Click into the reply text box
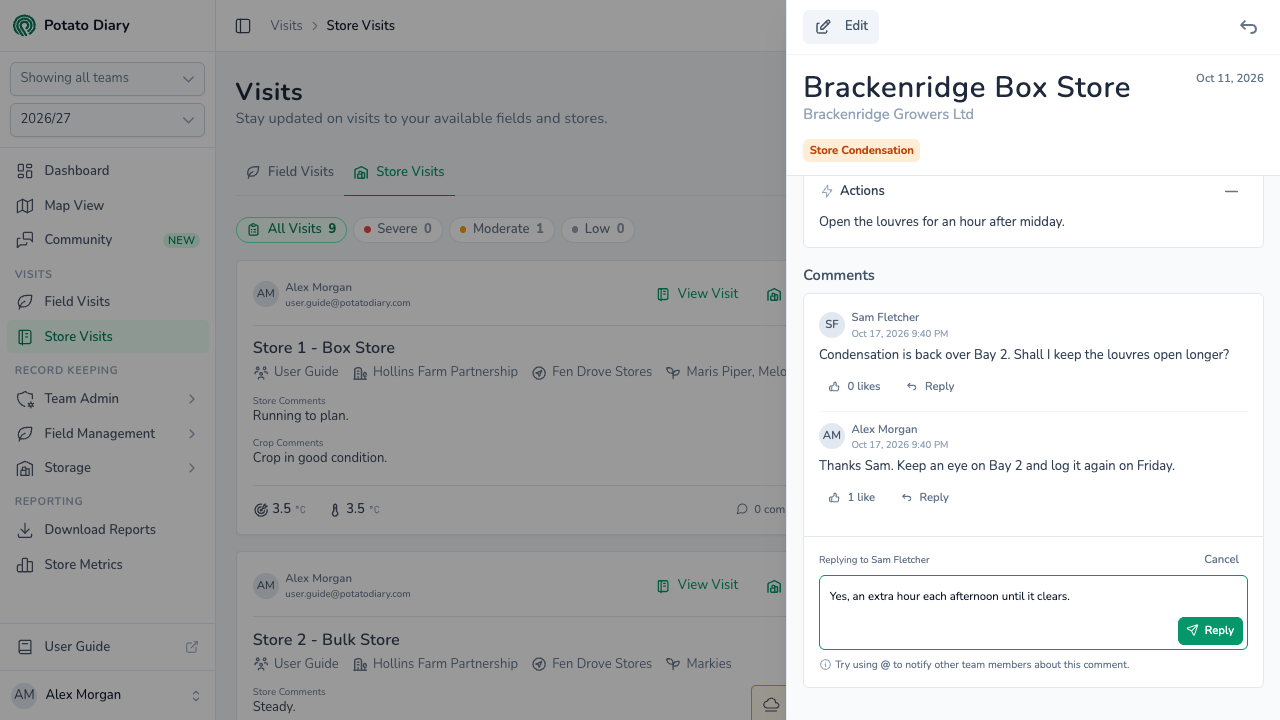Viewport: 1280px width, 720px height. tap(1033, 612)
